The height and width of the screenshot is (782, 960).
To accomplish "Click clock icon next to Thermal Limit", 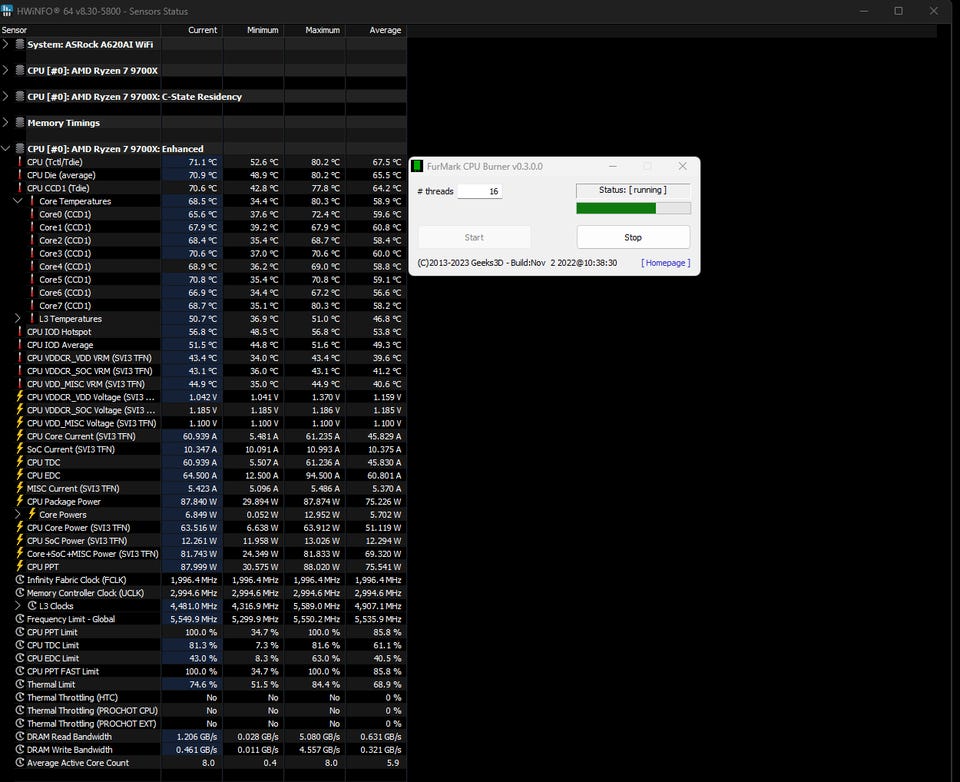I will (x=20, y=684).
